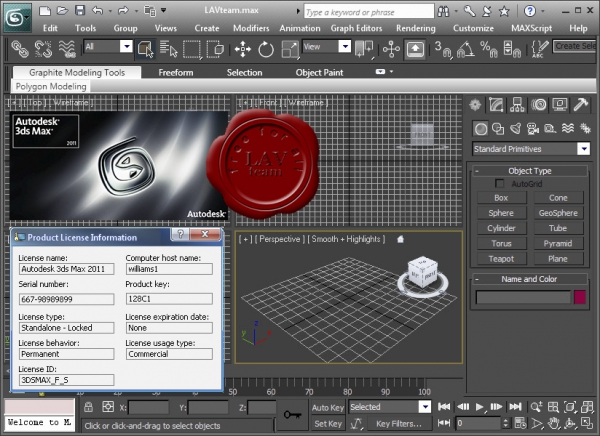Redo the last scene operation

click(123, 11)
